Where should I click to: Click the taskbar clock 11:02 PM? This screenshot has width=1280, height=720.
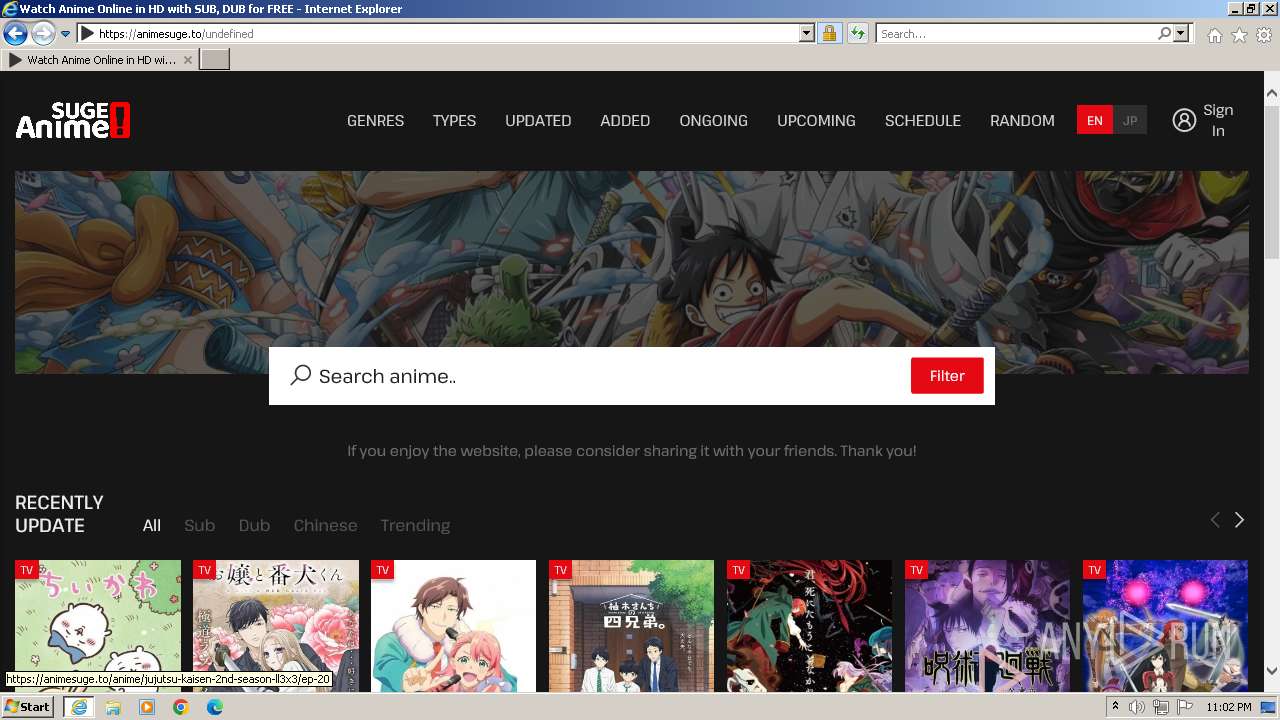pos(1228,707)
